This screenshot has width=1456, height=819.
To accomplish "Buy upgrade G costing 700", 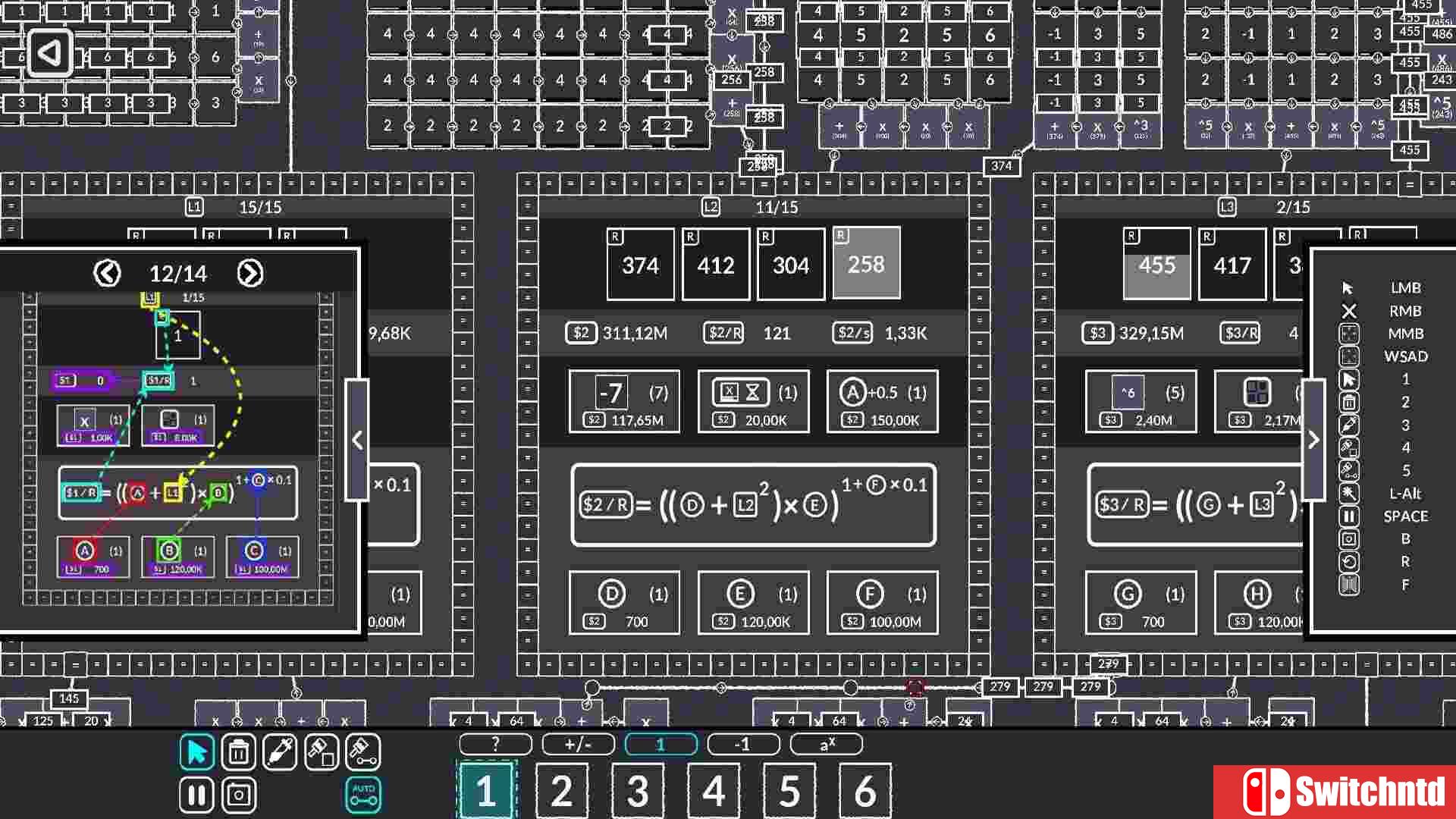I will click(1141, 604).
